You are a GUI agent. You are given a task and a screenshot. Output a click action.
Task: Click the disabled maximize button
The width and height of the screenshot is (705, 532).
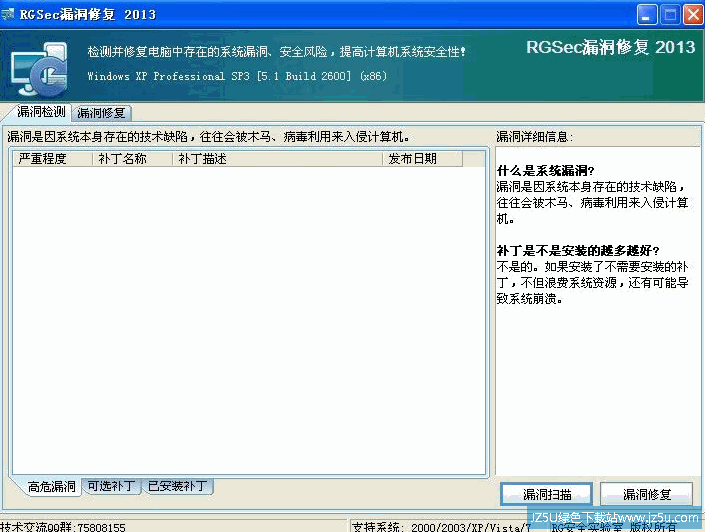[x=670, y=15]
